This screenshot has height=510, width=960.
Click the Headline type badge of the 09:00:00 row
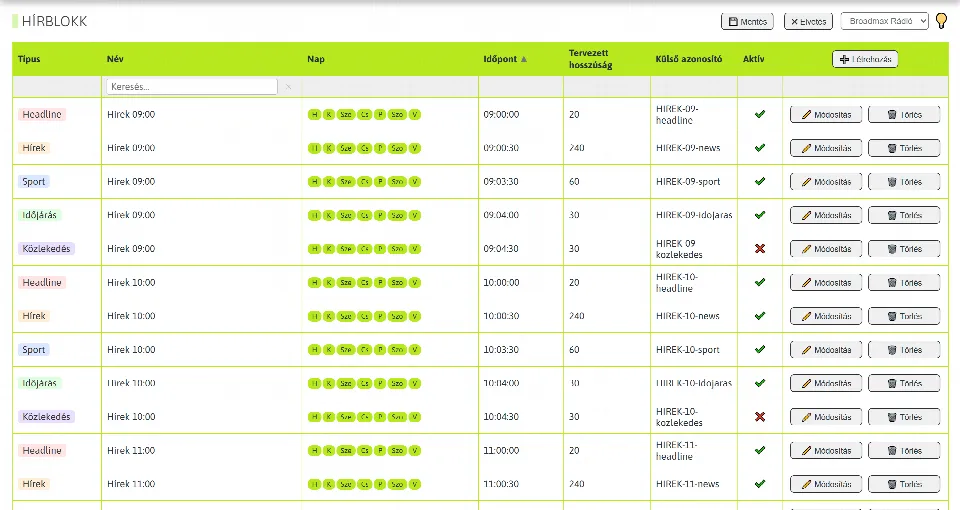click(x=42, y=114)
